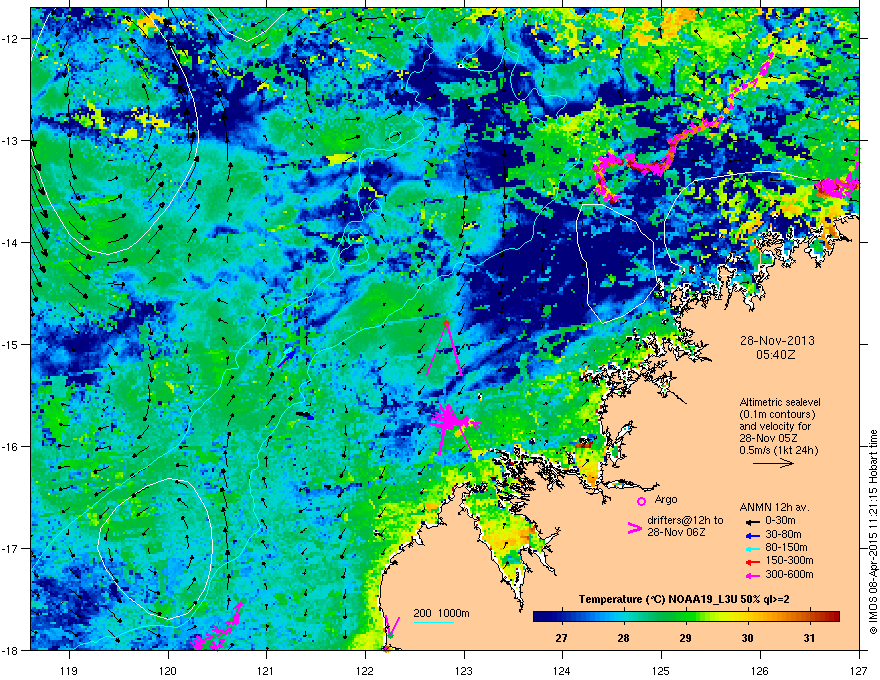Screen dimensions: 880x680
Task: Click the colorbar tick label 31
Action: [809, 638]
